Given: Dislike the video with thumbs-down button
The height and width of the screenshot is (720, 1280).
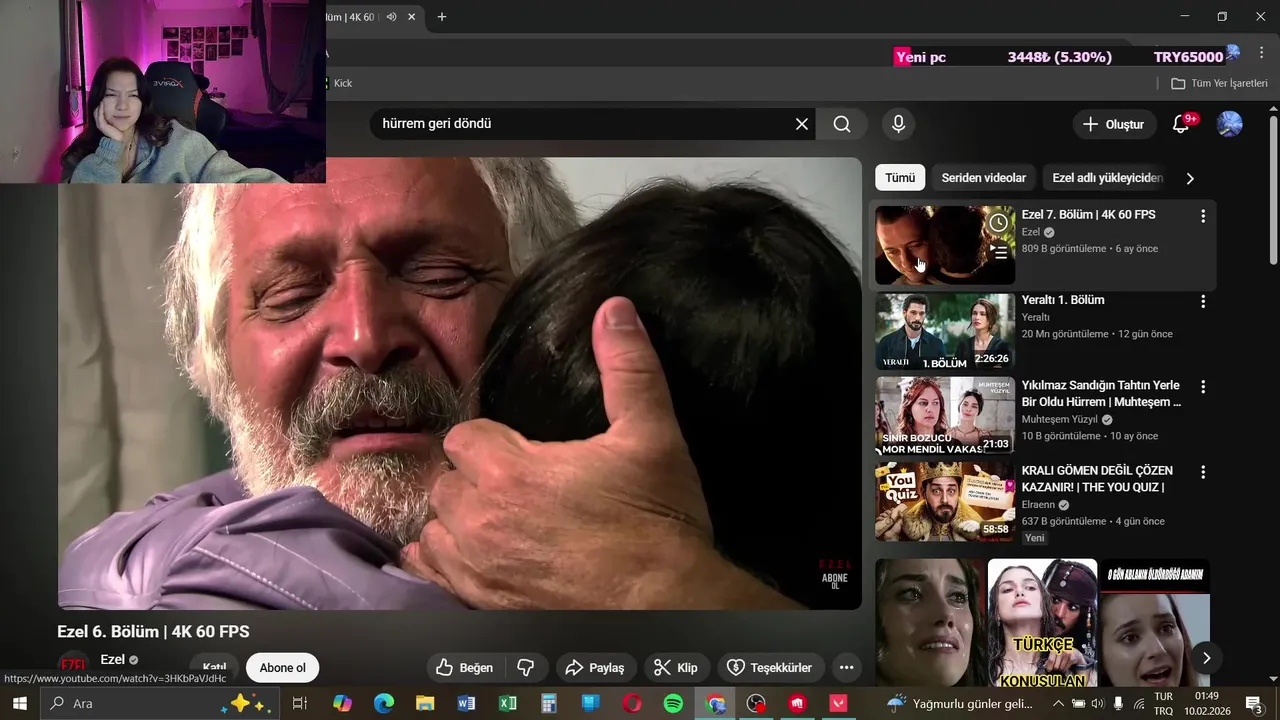Looking at the screenshot, I should [526, 667].
